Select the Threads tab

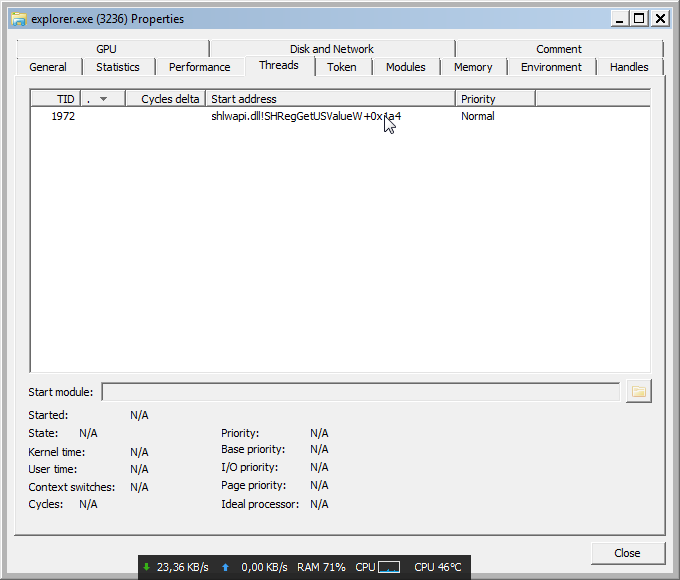click(x=279, y=66)
